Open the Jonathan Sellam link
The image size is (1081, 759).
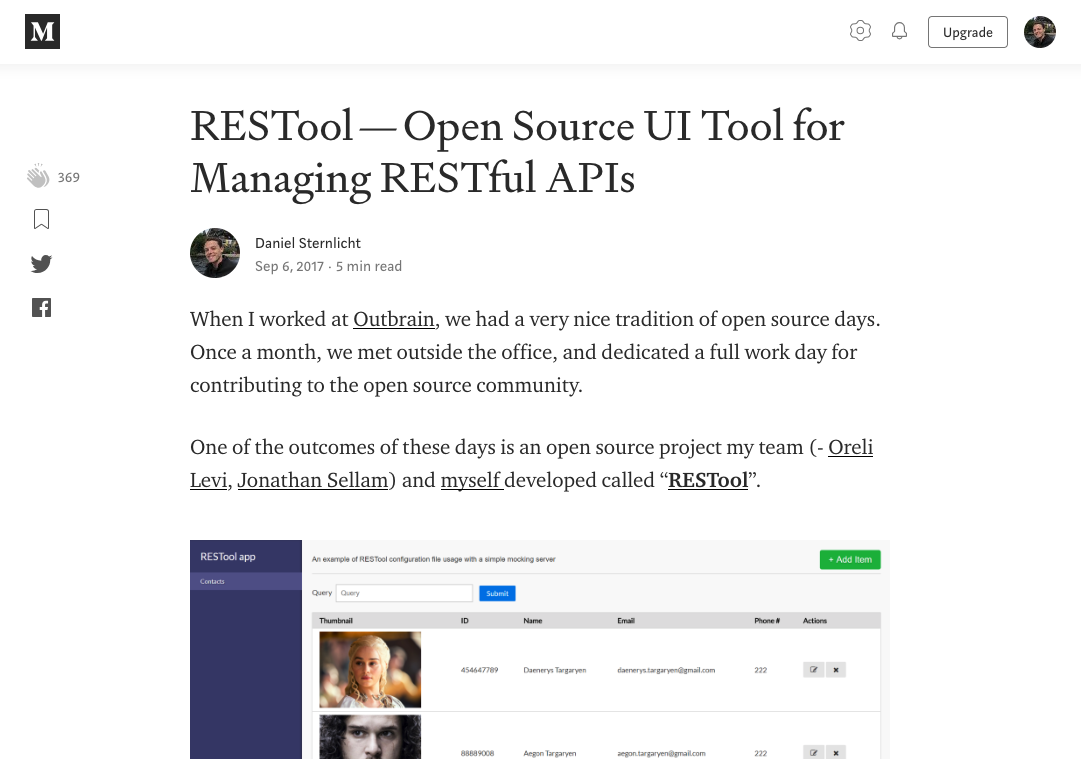[313, 480]
